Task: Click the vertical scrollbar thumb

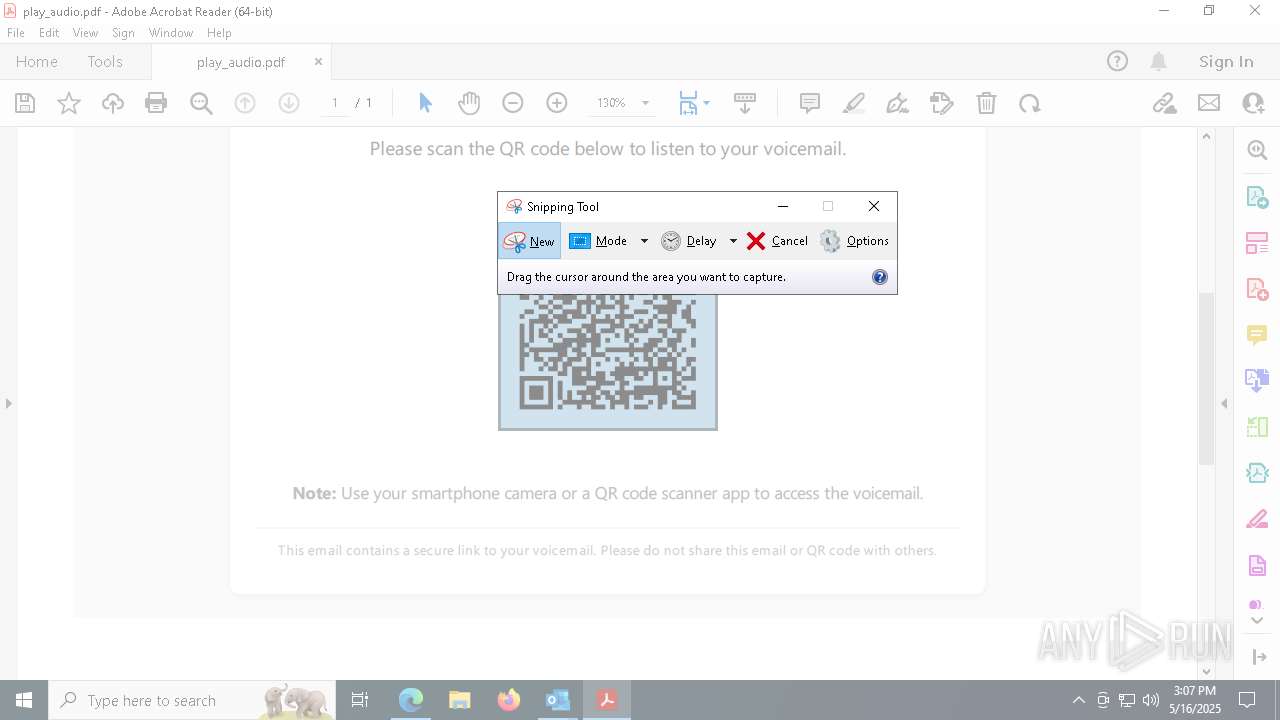Action: (x=1206, y=378)
